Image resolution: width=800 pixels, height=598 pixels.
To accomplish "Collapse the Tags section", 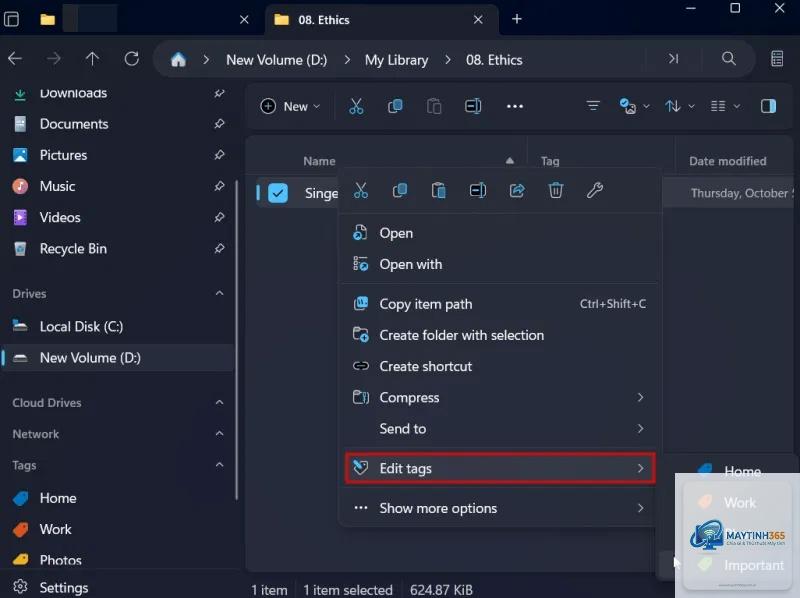I will point(219,465).
